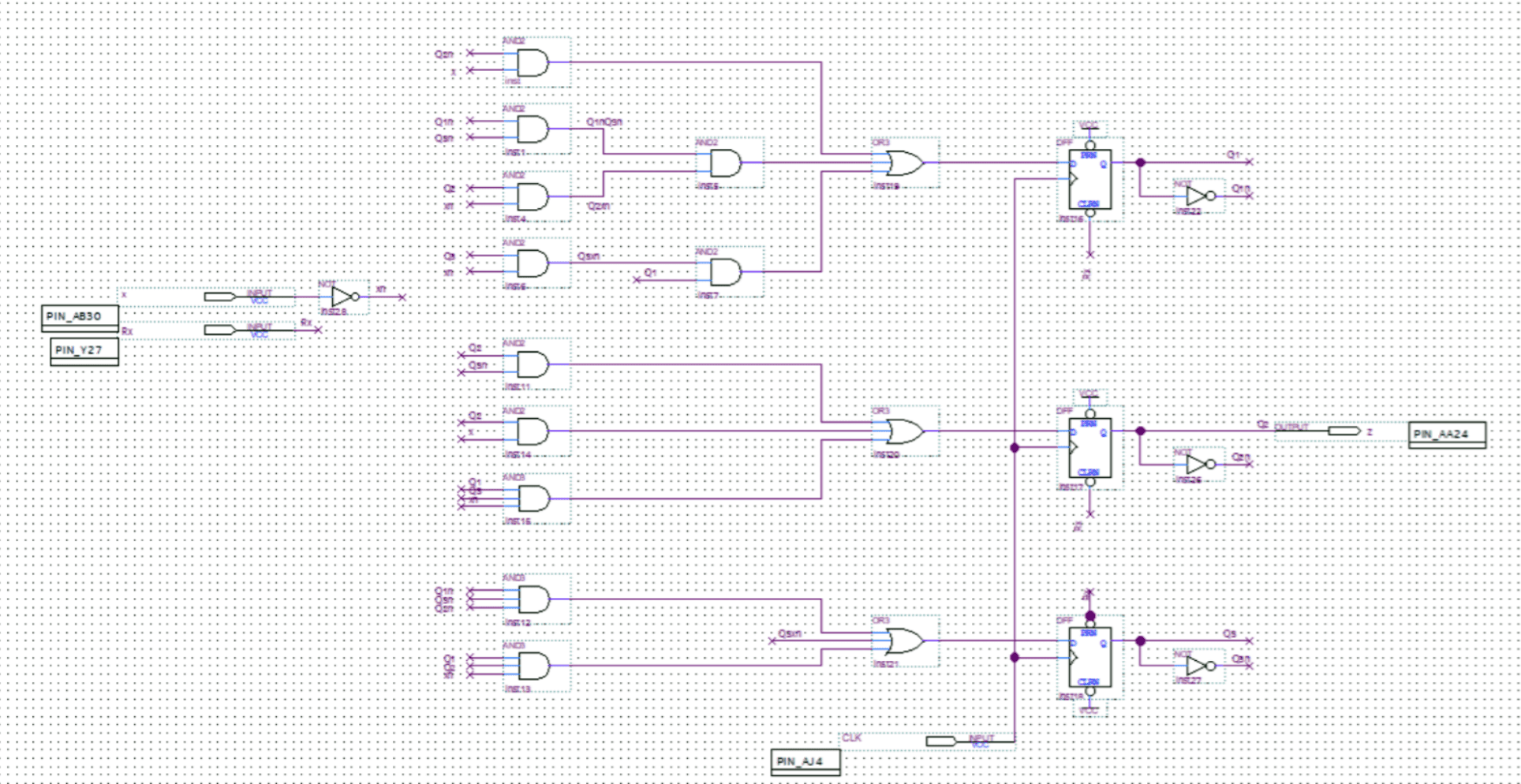Click VCC symbol below bottom DFF inst18
Image resolution: width=1521 pixels, height=784 pixels.
(x=1089, y=711)
